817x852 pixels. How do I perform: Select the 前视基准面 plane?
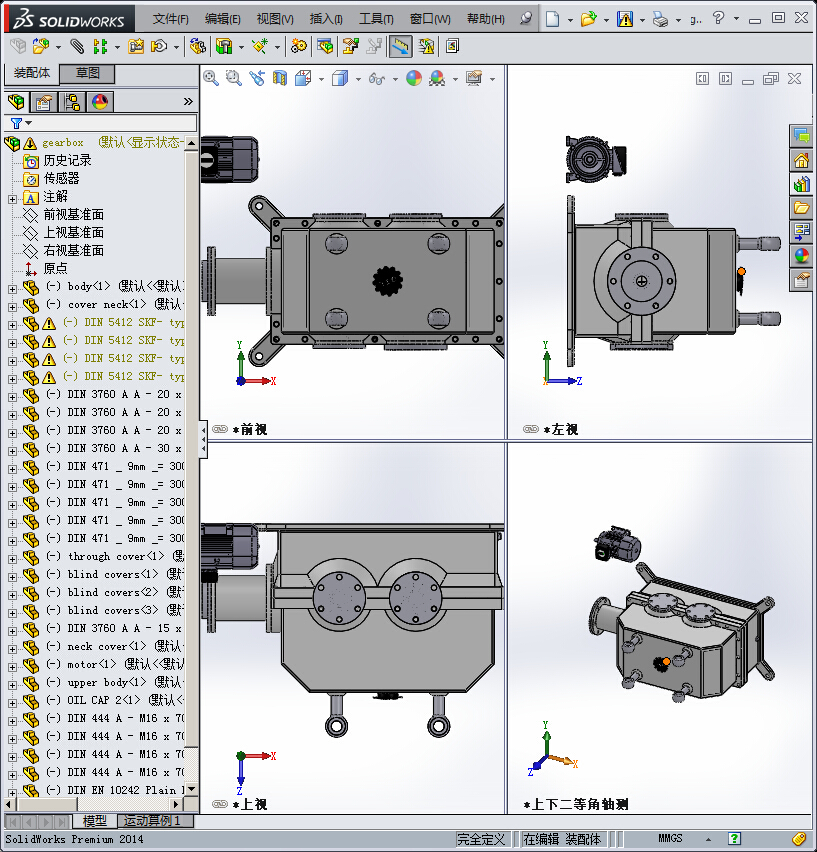pos(73,215)
